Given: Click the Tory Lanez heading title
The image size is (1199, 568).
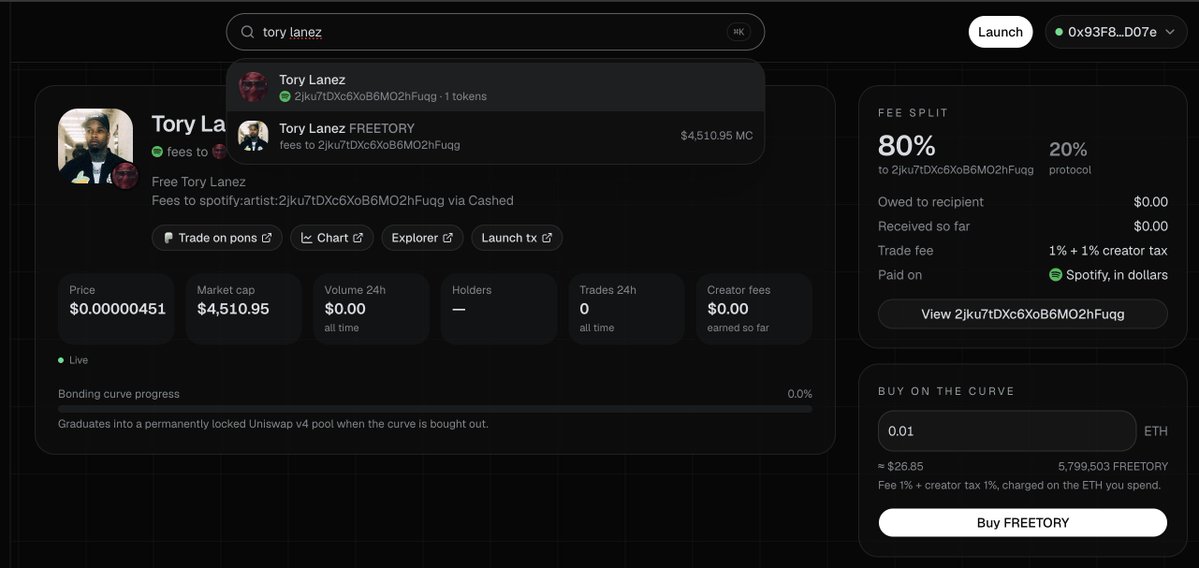Looking at the screenshot, I should (x=188, y=124).
